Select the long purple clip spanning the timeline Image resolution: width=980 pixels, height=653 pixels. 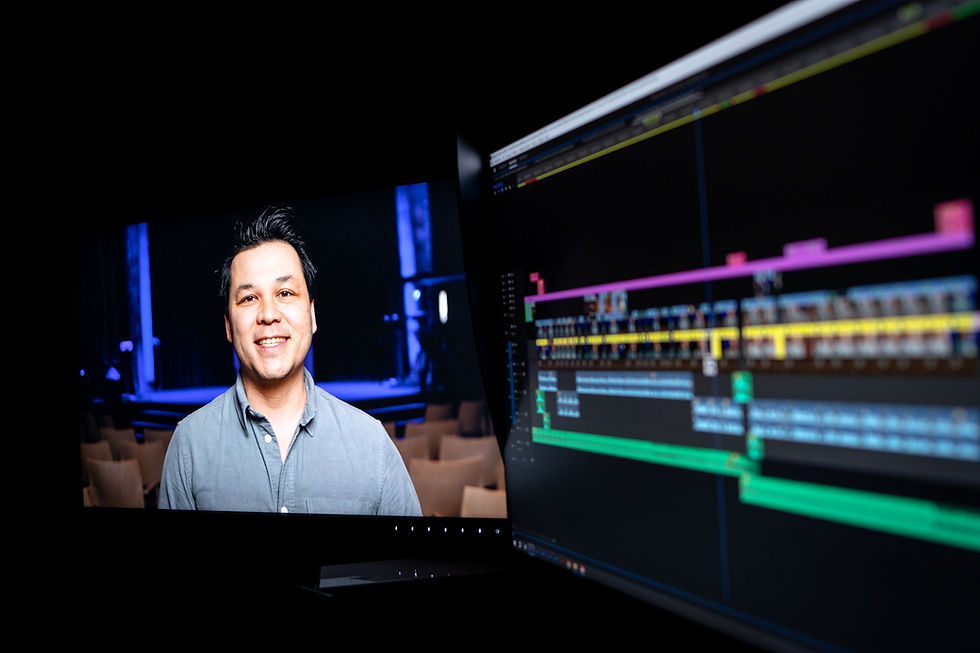pos(750,266)
